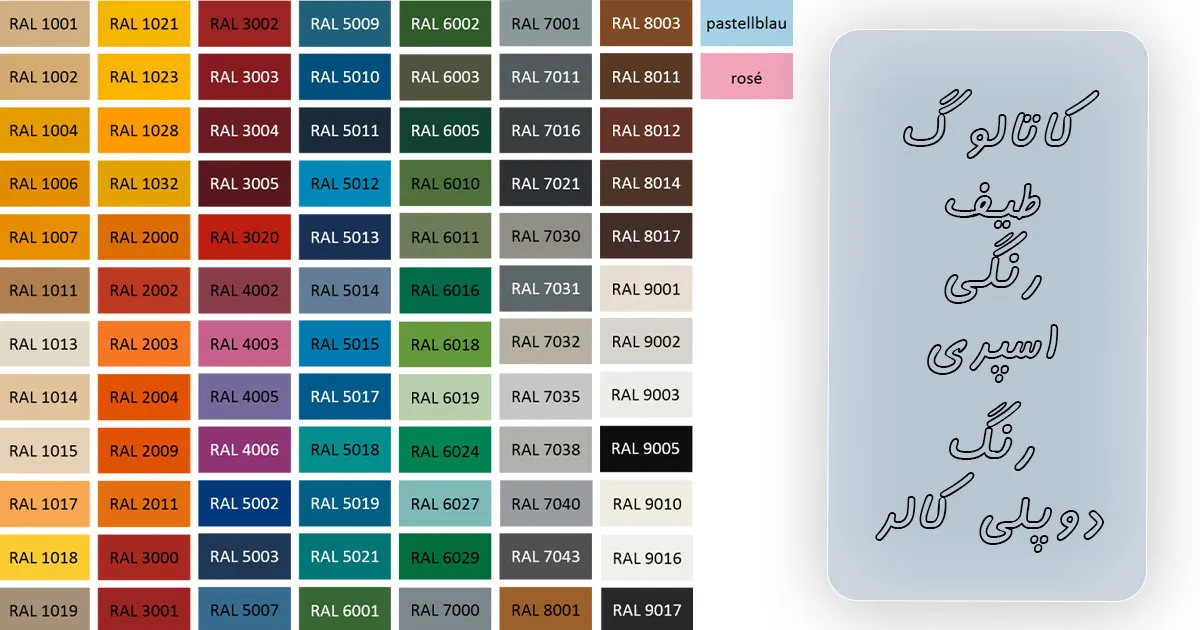Click the RAL 7011 swatch
Image resolution: width=1200 pixels, height=630 pixels.
(546, 77)
